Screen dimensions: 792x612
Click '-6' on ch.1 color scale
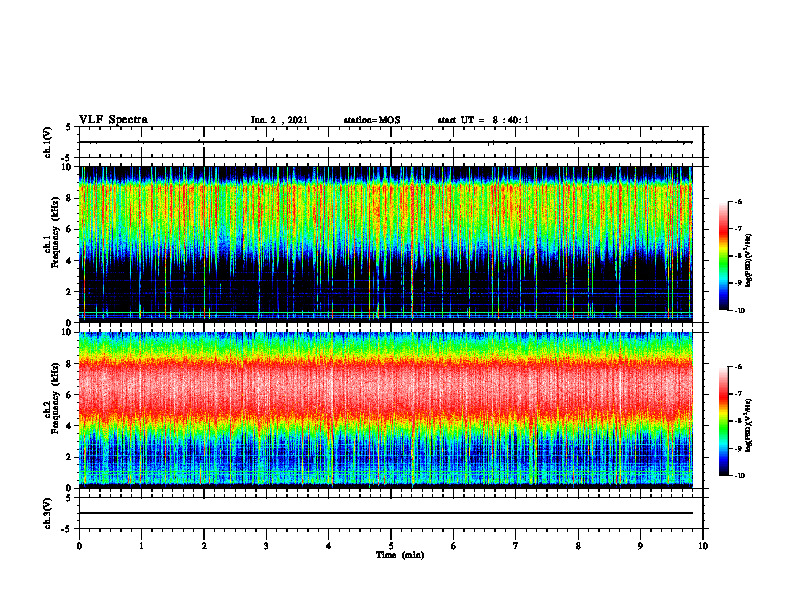point(738,202)
